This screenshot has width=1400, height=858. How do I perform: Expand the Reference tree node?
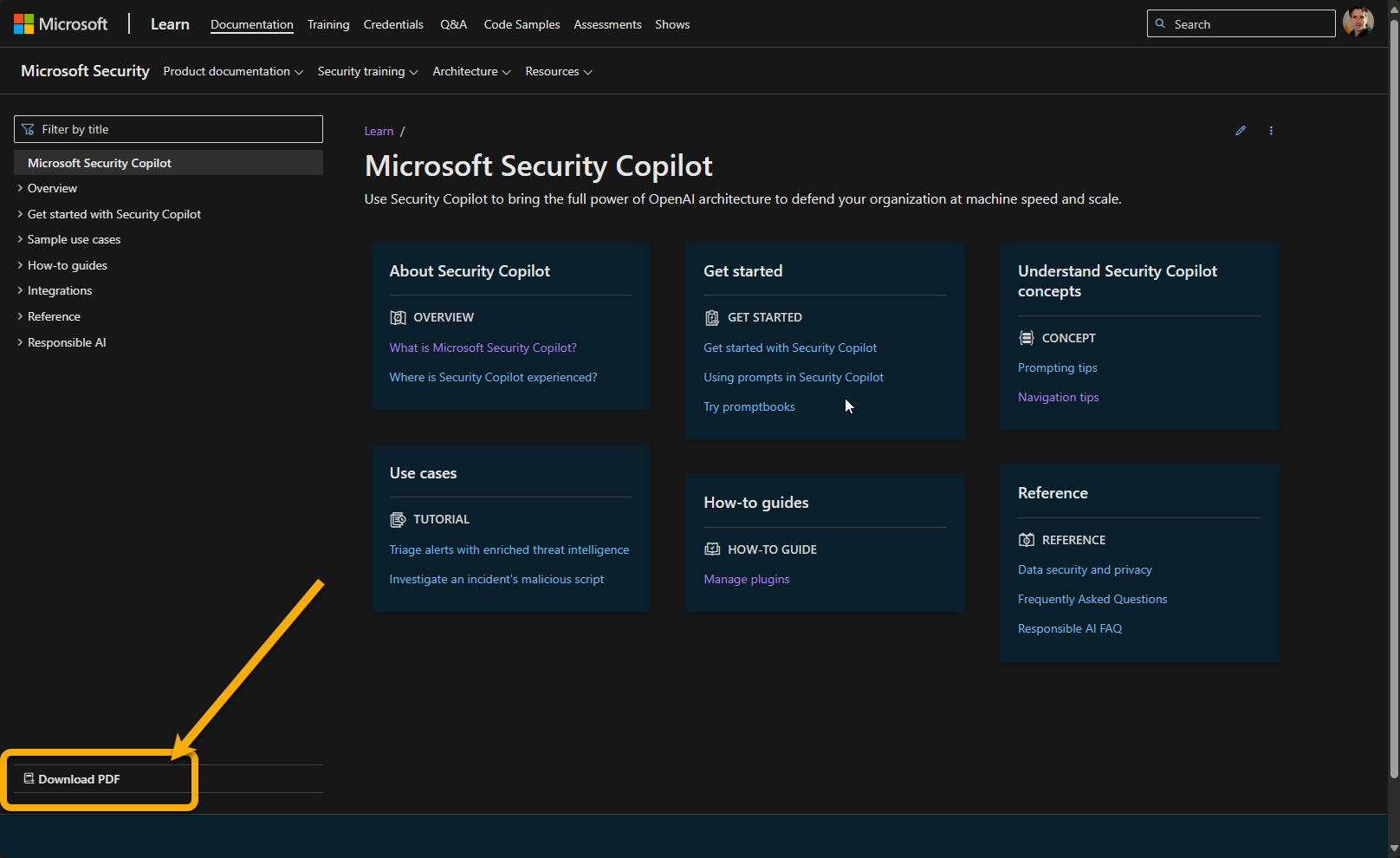point(20,316)
